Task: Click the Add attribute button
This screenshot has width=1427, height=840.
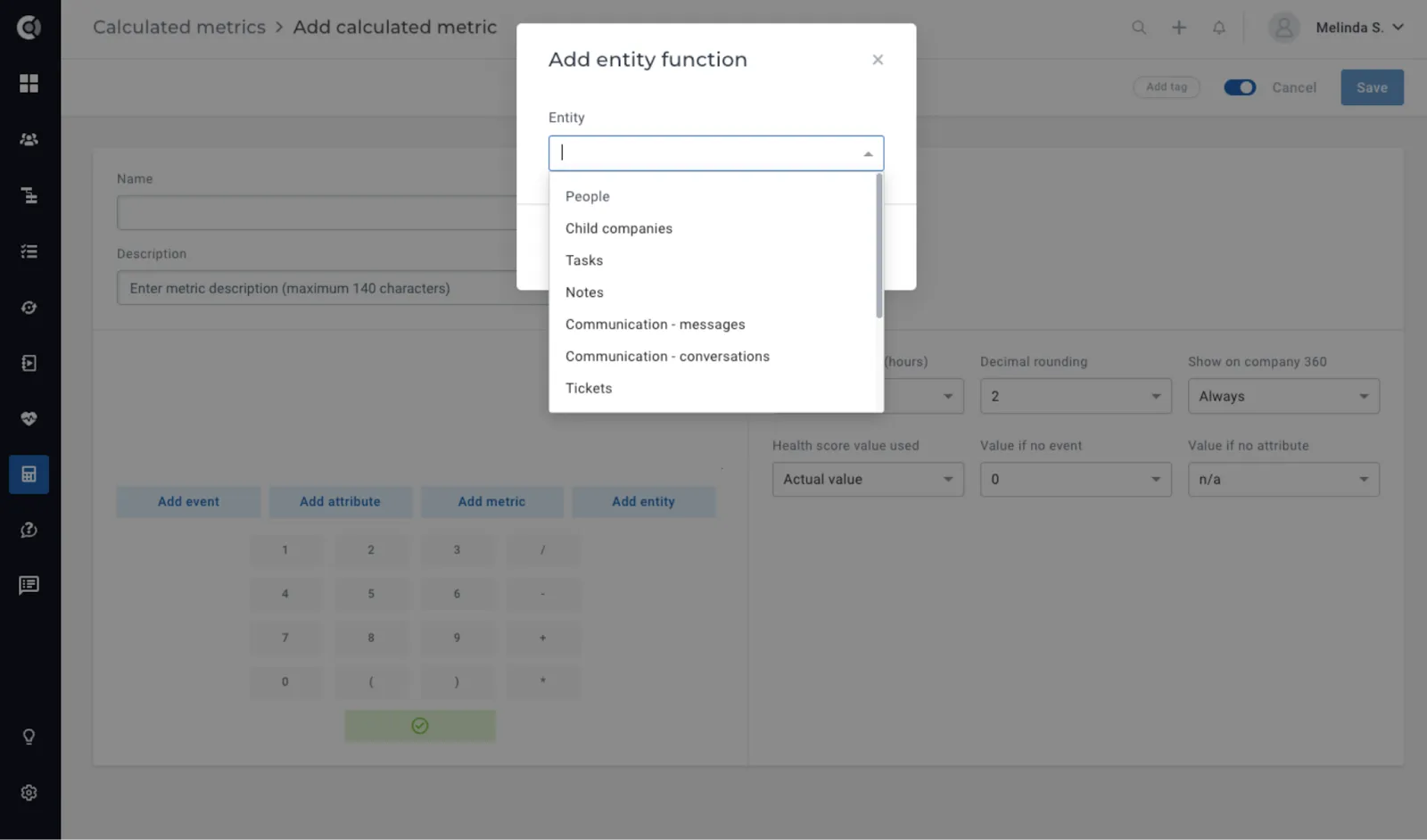Action: (340, 501)
